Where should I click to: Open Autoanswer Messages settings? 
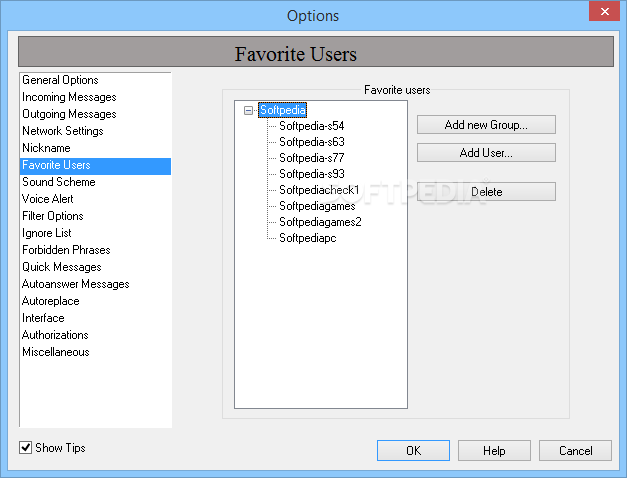pyautogui.click(x=95, y=284)
